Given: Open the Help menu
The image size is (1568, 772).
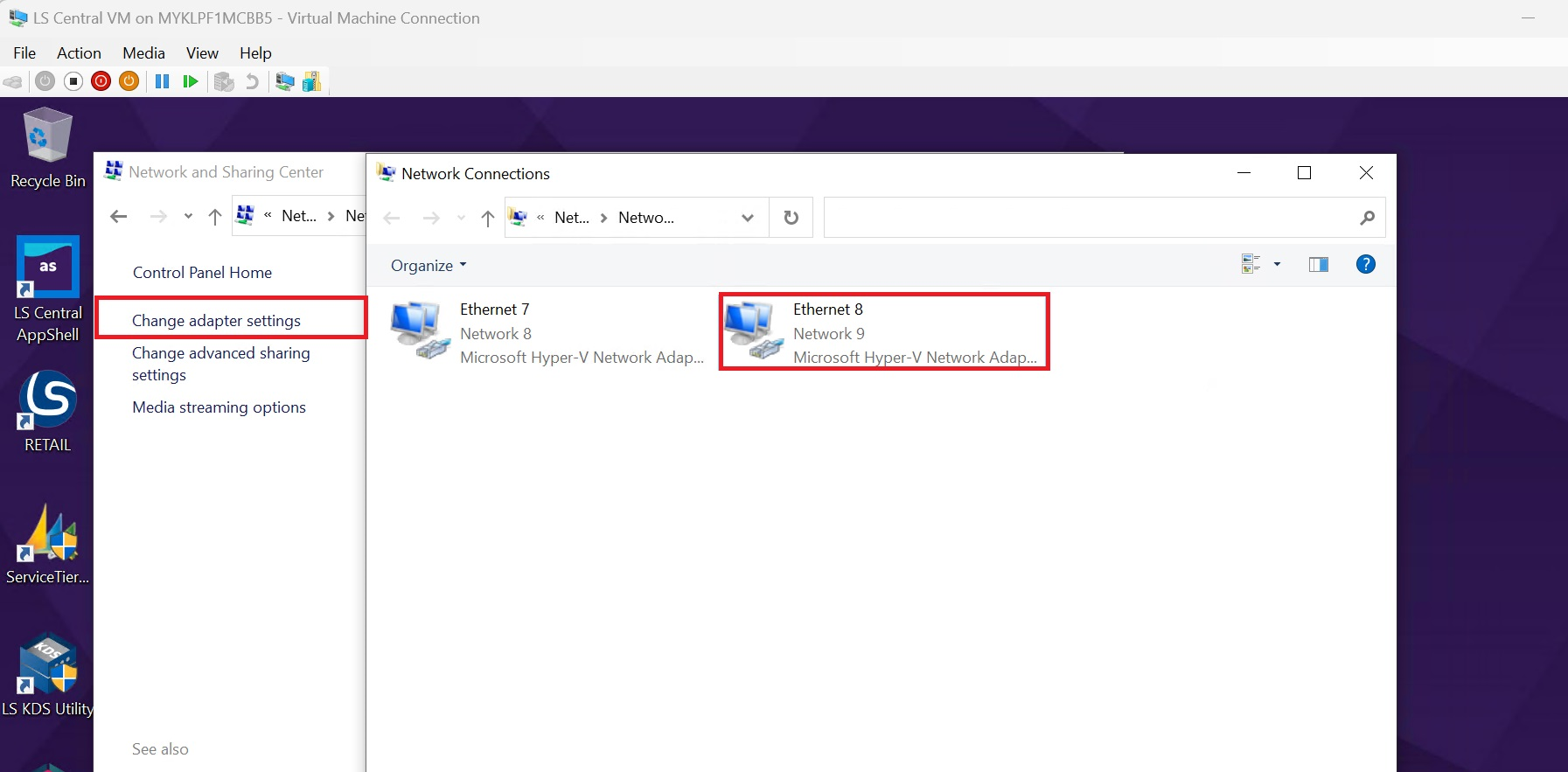Looking at the screenshot, I should 255,53.
